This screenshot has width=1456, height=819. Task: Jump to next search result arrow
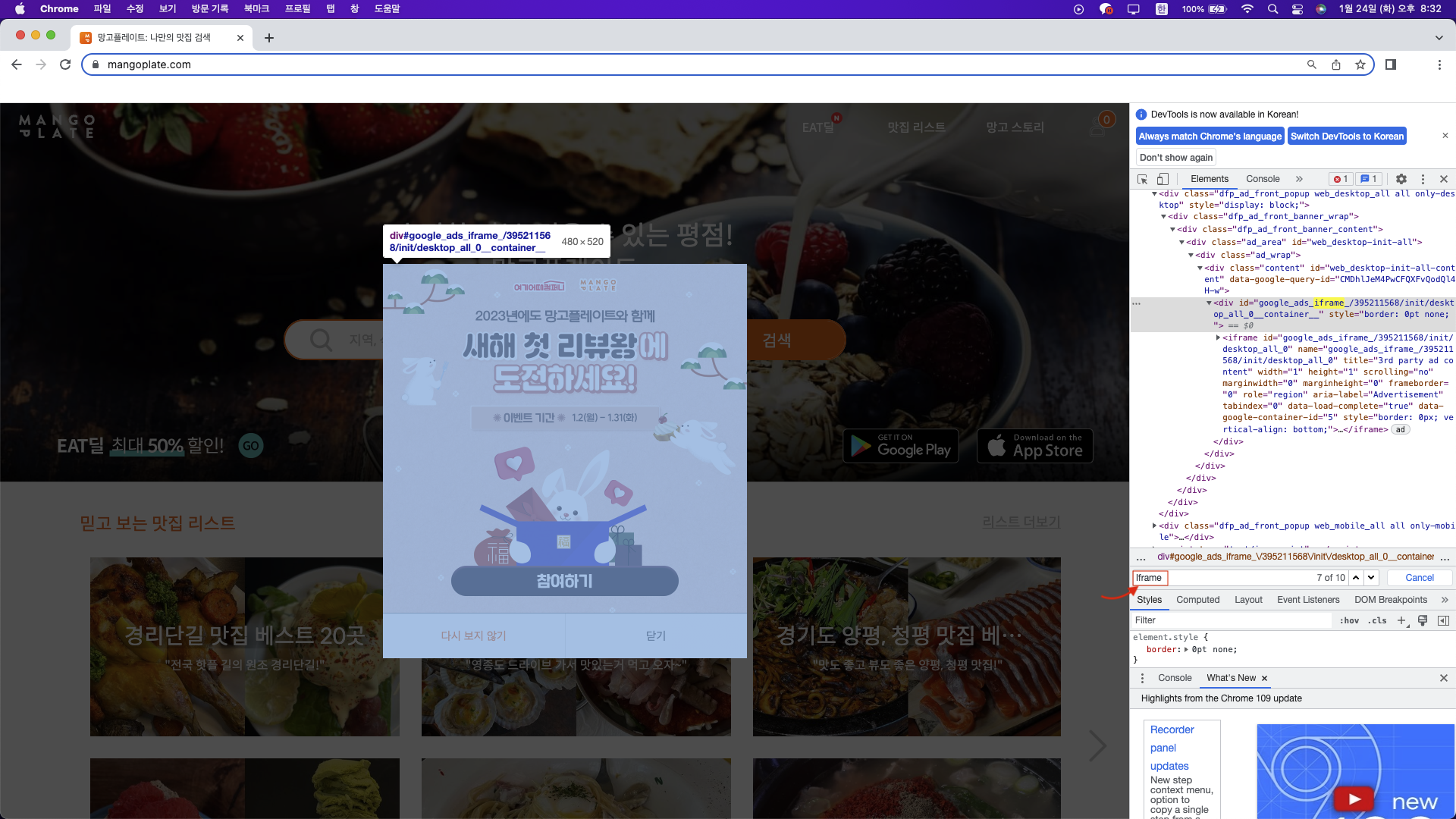[x=1371, y=578]
